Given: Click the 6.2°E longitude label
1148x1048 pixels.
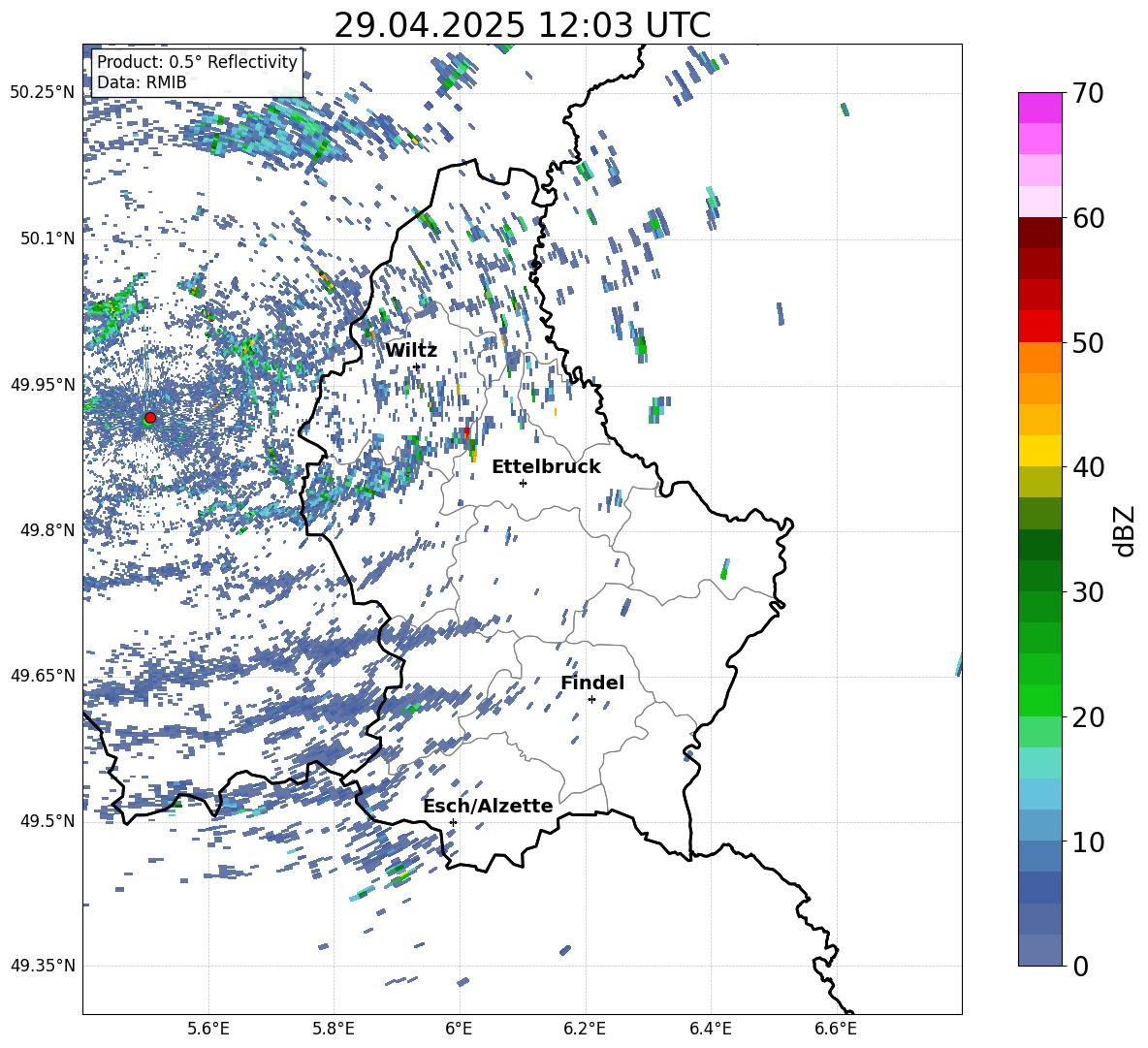Looking at the screenshot, I should 585,1029.
